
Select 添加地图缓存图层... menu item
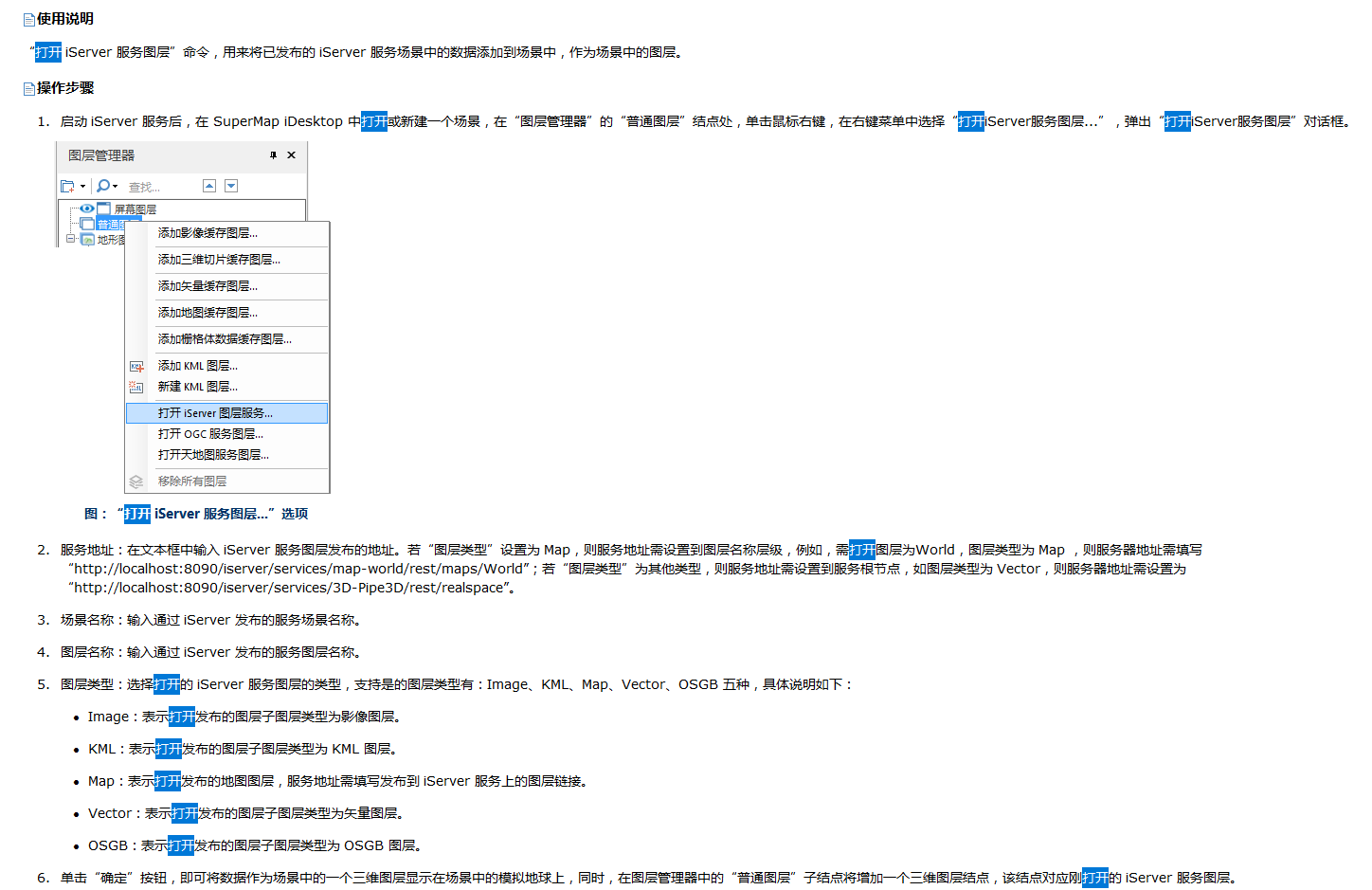tap(227, 313)
